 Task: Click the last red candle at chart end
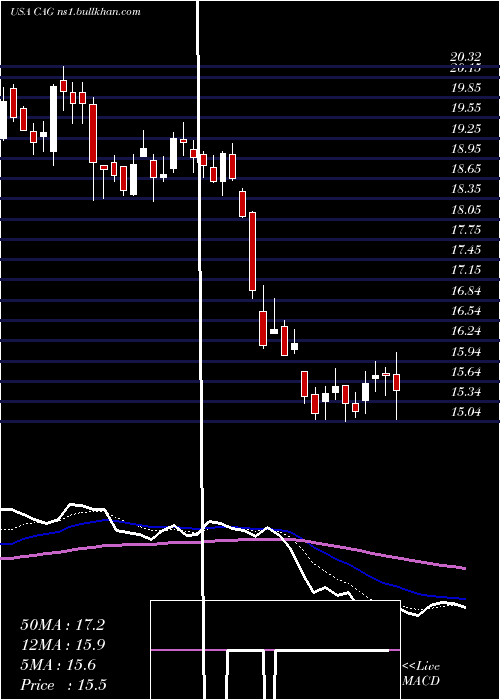(x=396, y=383)
